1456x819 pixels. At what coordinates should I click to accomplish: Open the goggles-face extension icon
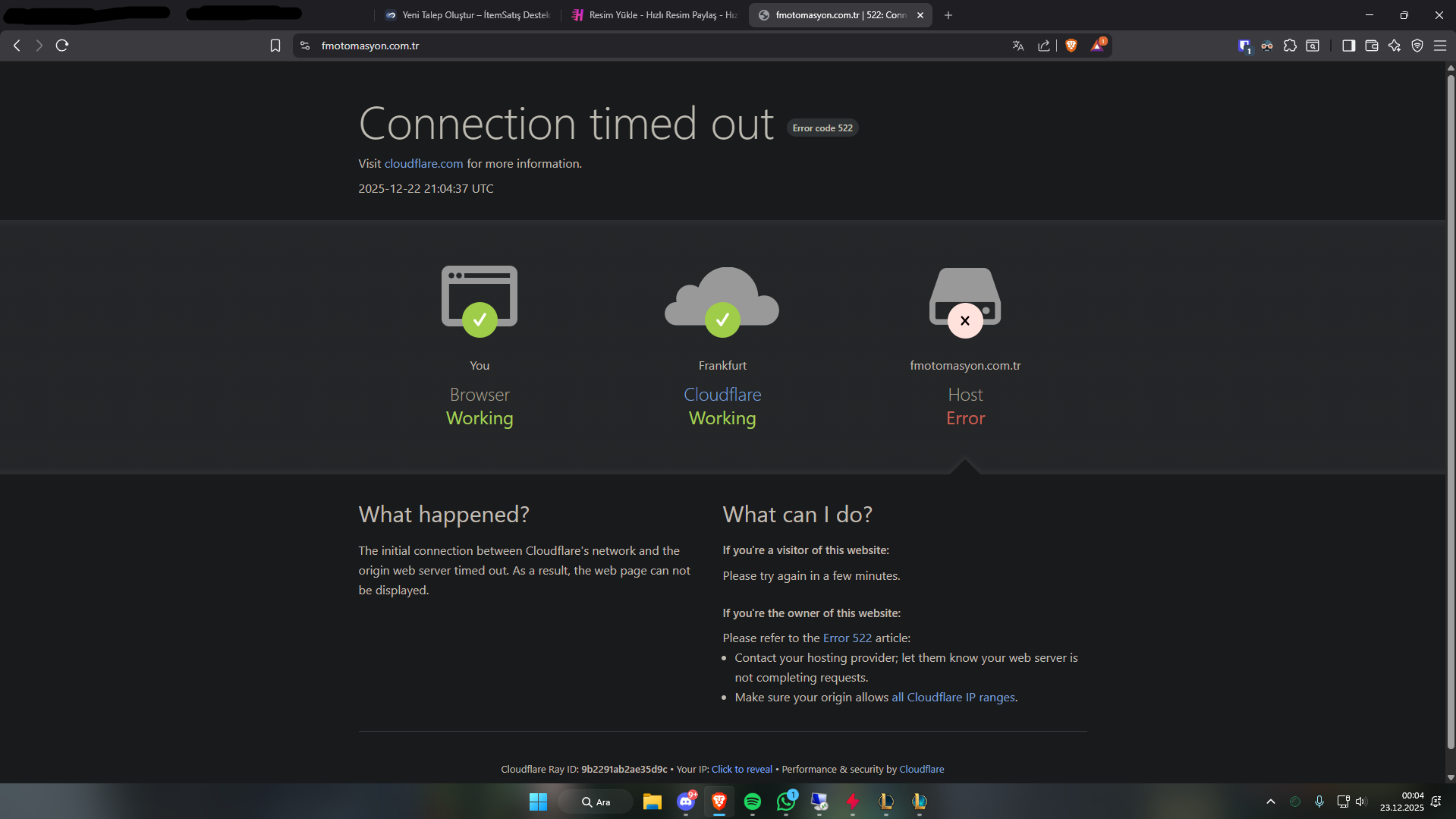[1267, 46]
